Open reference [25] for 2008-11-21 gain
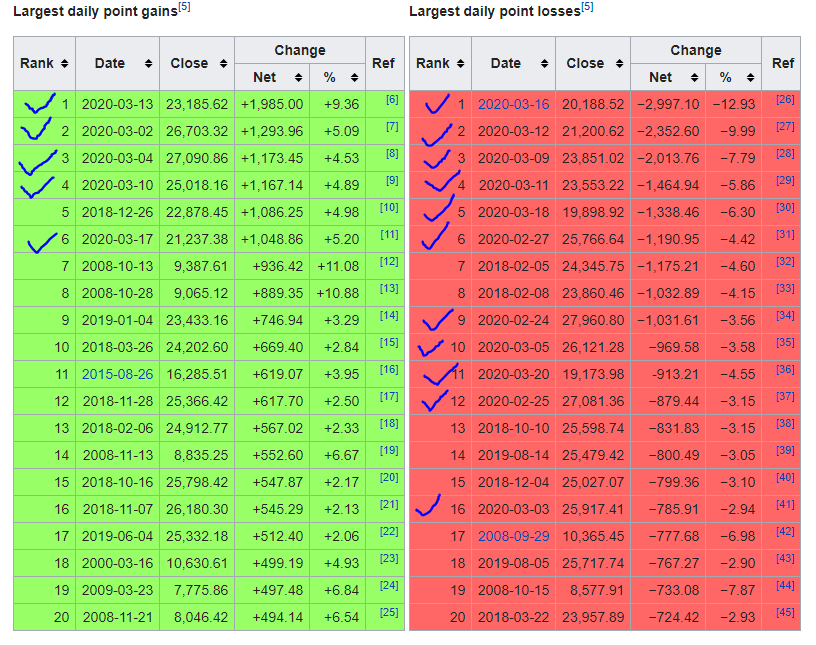The width and height of the screenshot is (816, 645). pos(389,612)
